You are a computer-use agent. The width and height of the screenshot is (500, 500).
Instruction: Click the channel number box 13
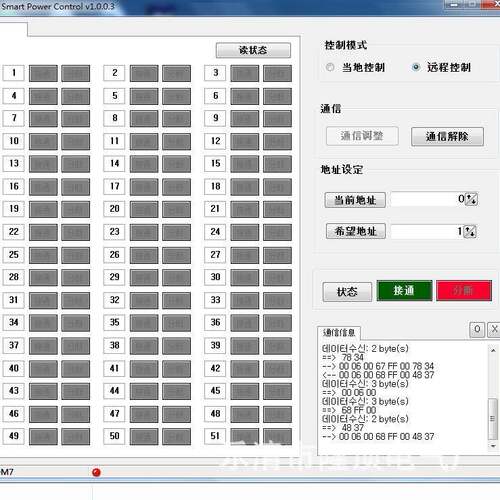(x=14, y=164)
